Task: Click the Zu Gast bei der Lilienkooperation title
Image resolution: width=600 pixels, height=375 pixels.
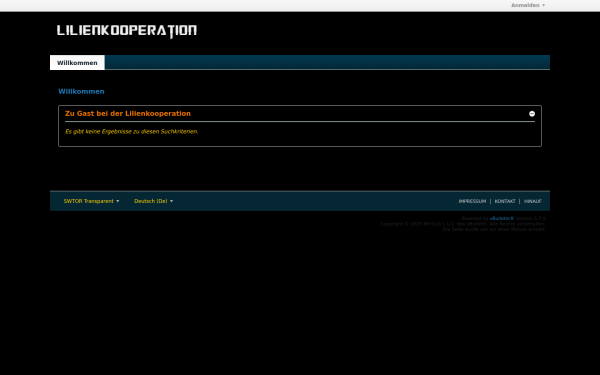Action: (128, 114)
